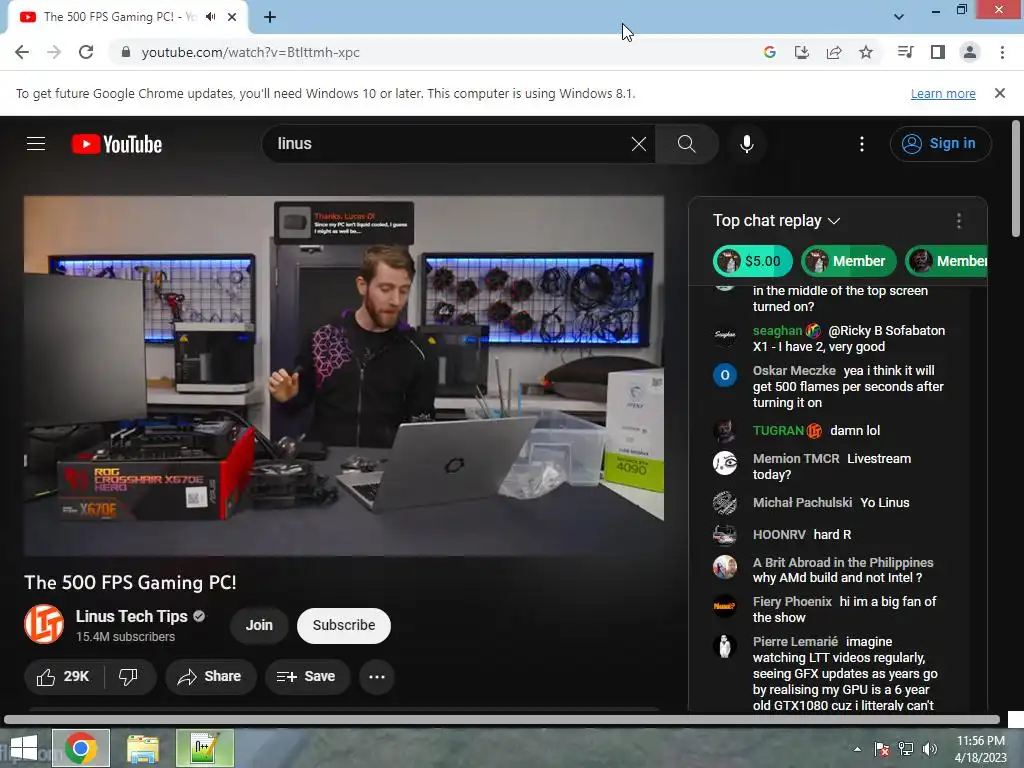
Task: Open Chrome three-dot menu
Action: [x=1002, y=52]
